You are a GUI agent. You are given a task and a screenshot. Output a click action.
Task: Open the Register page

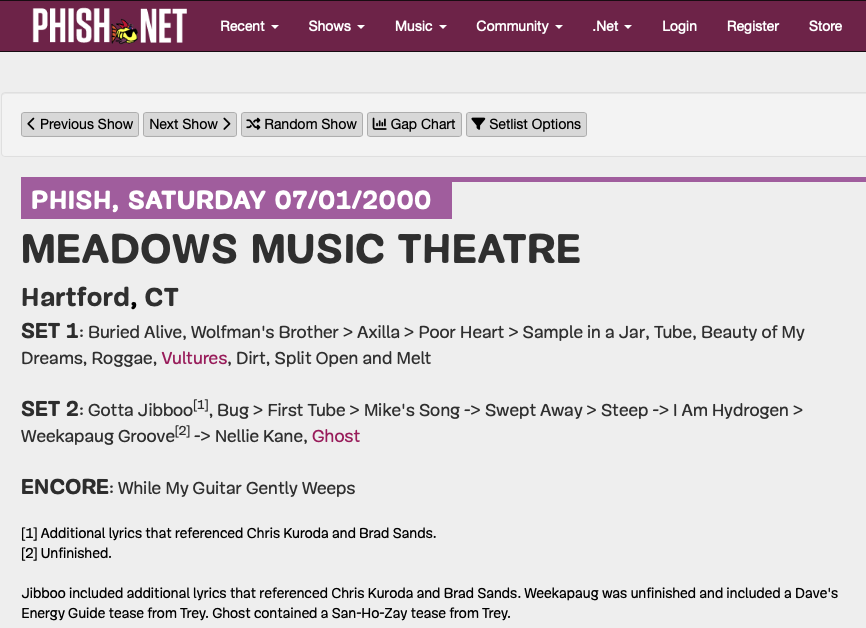point(753,26)
